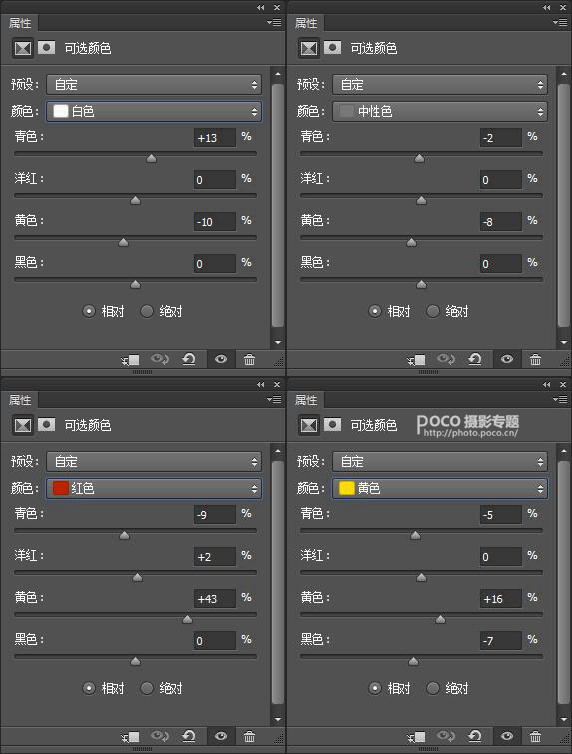The image size is (572, 754).
Task: Open 预设 dropdown in the 黄色 panel
Action: [440, 462]
